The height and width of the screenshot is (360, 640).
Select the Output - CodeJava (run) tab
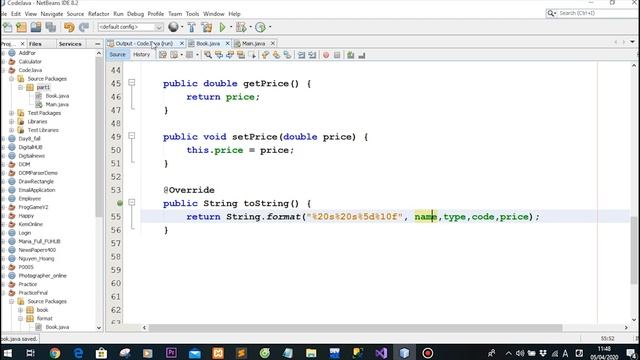pyautogui.click(x=144, y=43)
